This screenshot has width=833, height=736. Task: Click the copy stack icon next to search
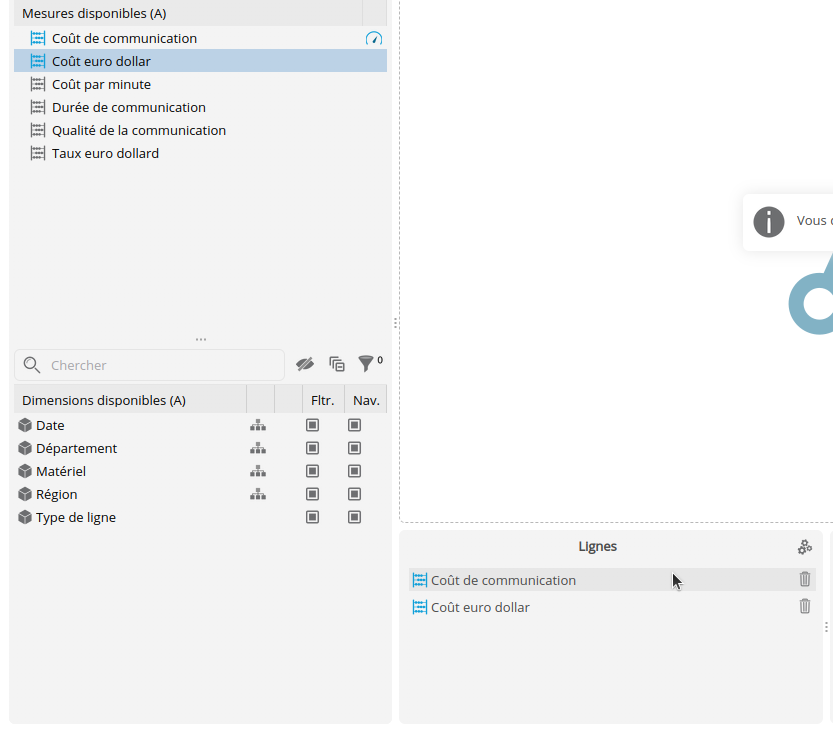point(337,364)
